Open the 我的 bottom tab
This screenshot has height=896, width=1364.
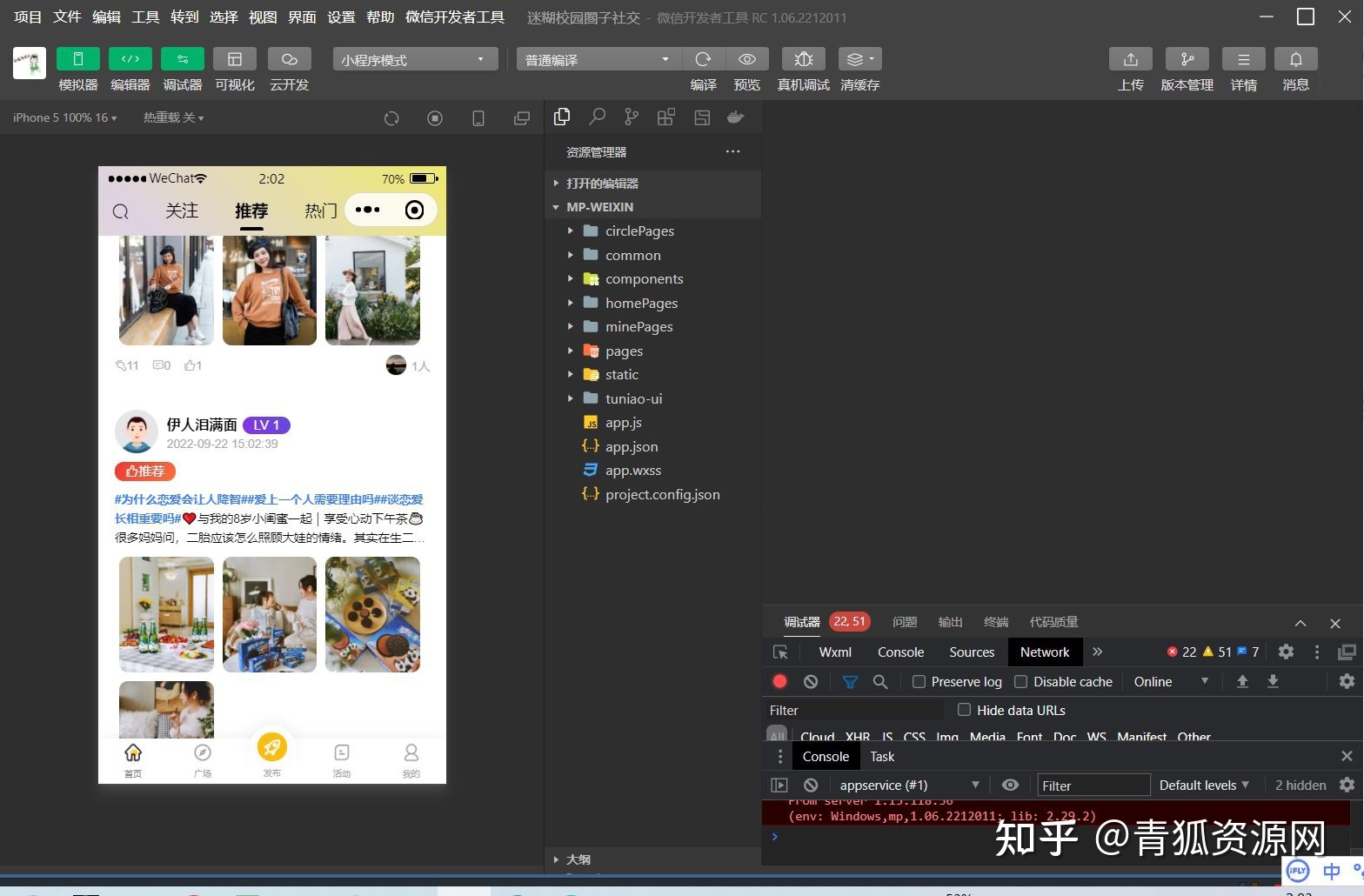(x=411, y=760)
